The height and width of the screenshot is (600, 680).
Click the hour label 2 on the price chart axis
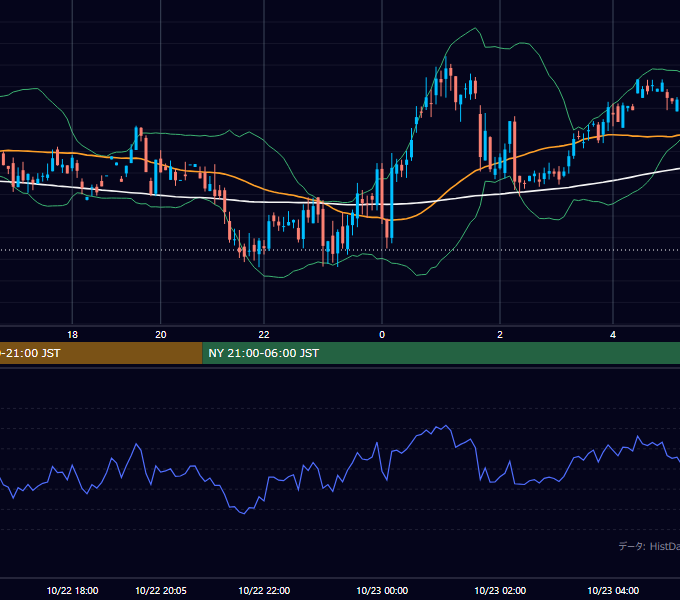click(500, 335)
